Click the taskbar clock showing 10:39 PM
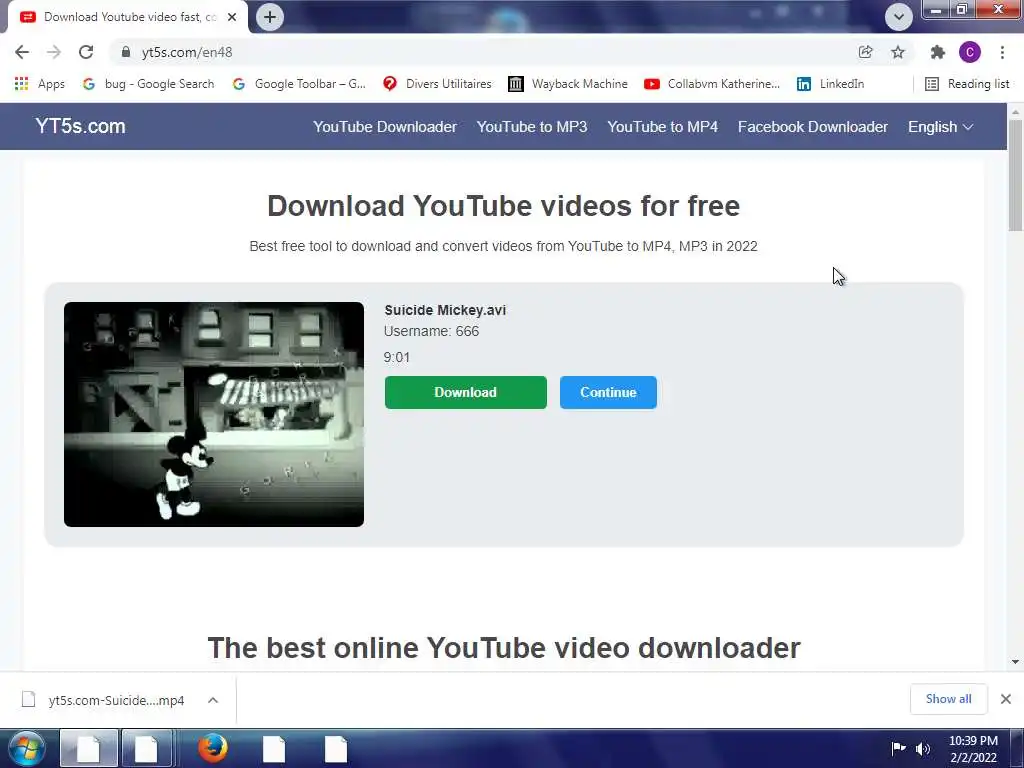The width and height of the screenshot is (1024, 768). (x=973, y=749)
